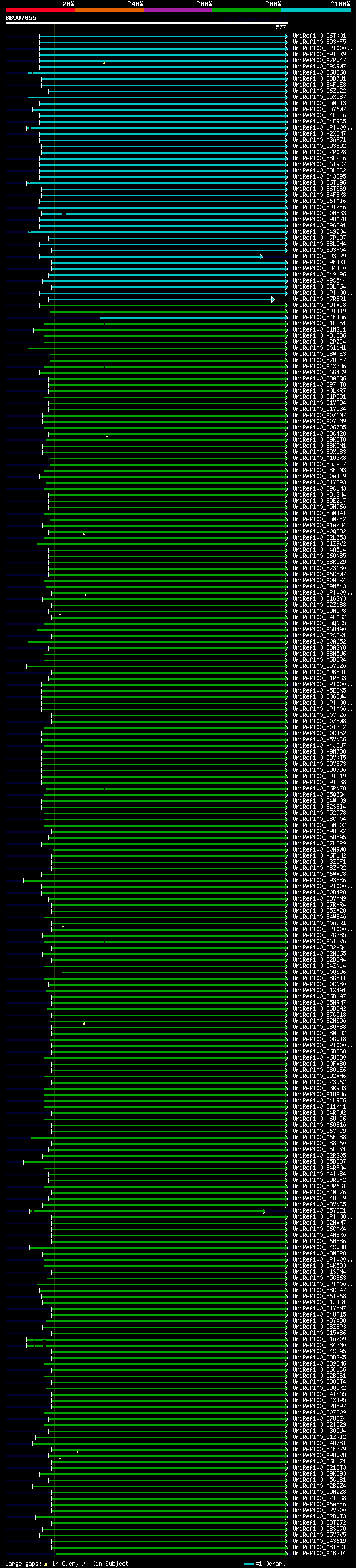
Task: Select hit UniRef100_Q97MT8
Action: pos(319,385)
